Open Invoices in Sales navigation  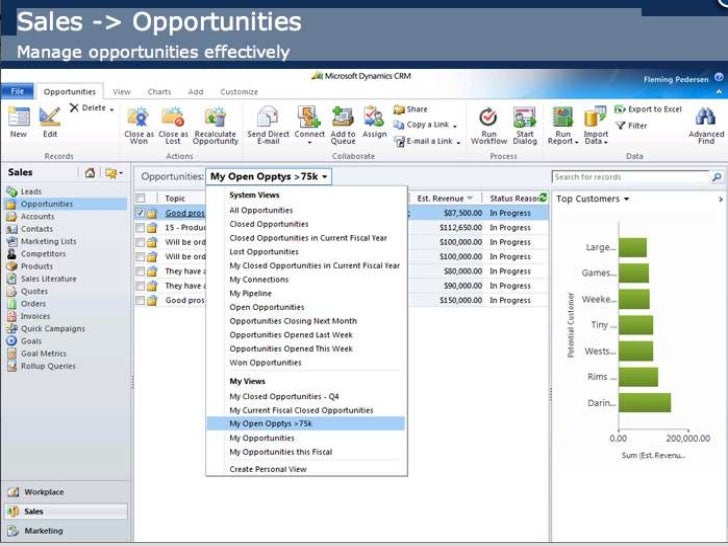coord(35,316)
